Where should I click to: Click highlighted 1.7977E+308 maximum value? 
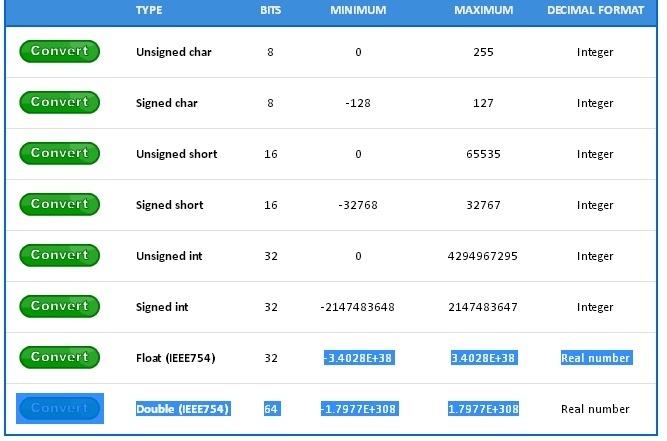pyautogui.click(x=483, y=409)
